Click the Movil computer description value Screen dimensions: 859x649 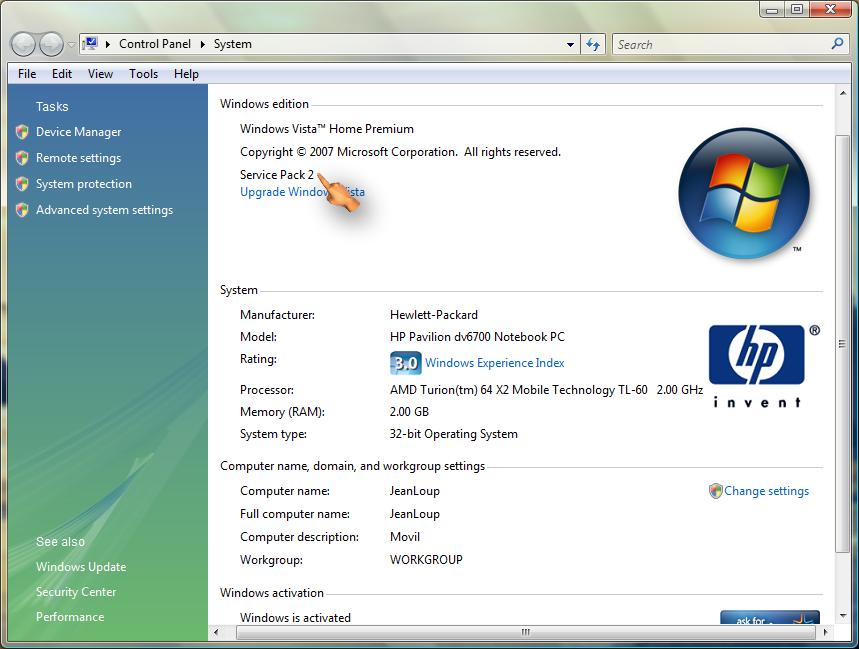pos(405,537)
